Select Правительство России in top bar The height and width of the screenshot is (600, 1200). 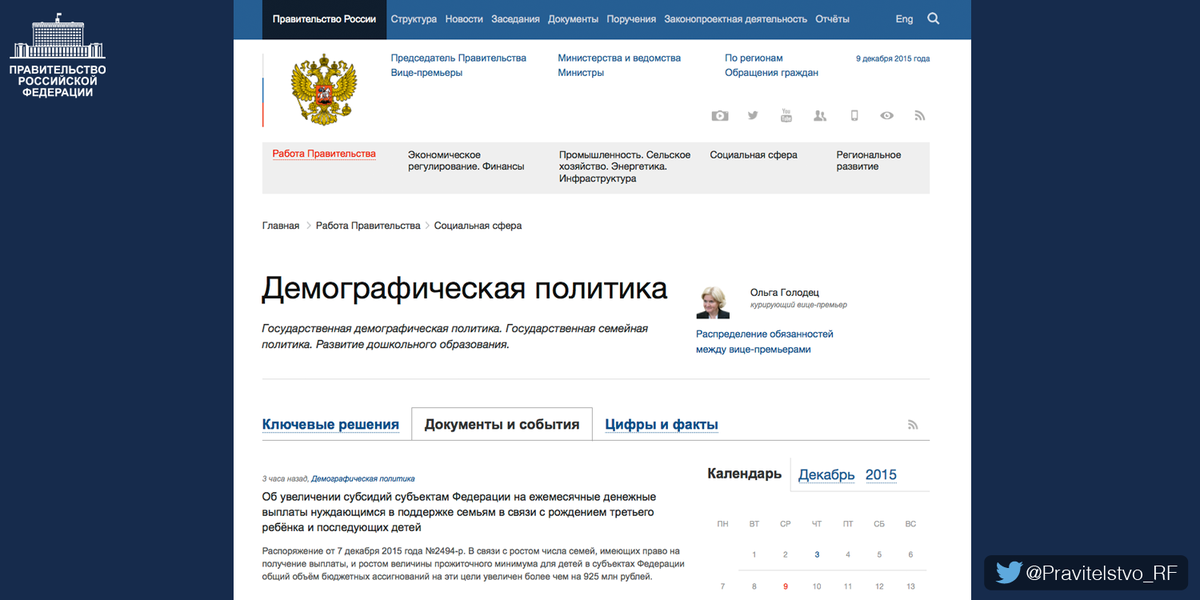(324, 19)
